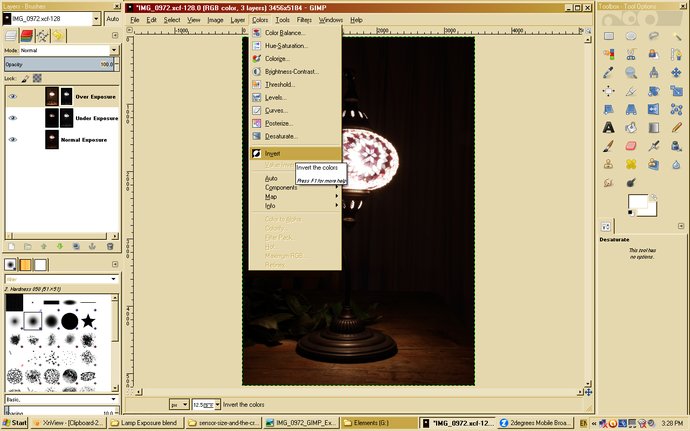Click the delete layer trash button
The image size is (690, 431).
[x=110, y=247]
